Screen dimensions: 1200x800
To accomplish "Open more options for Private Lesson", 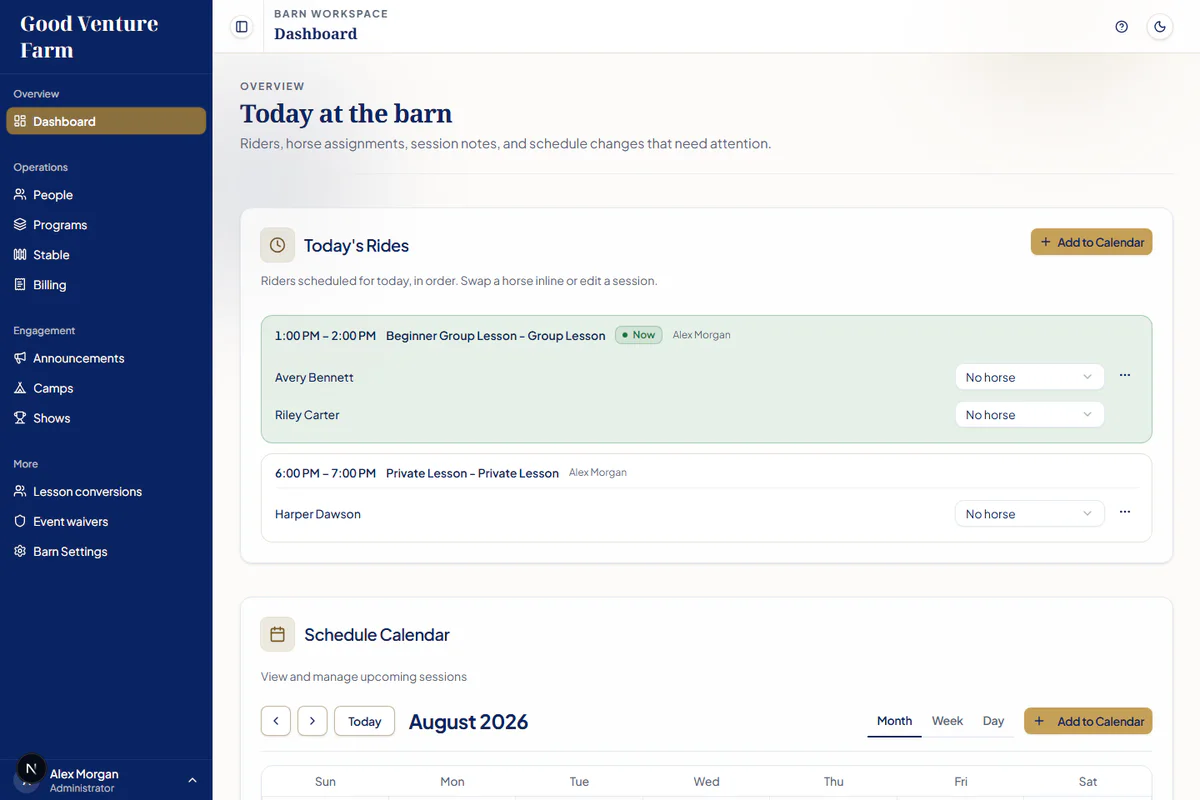I will tap(1125, 512).
